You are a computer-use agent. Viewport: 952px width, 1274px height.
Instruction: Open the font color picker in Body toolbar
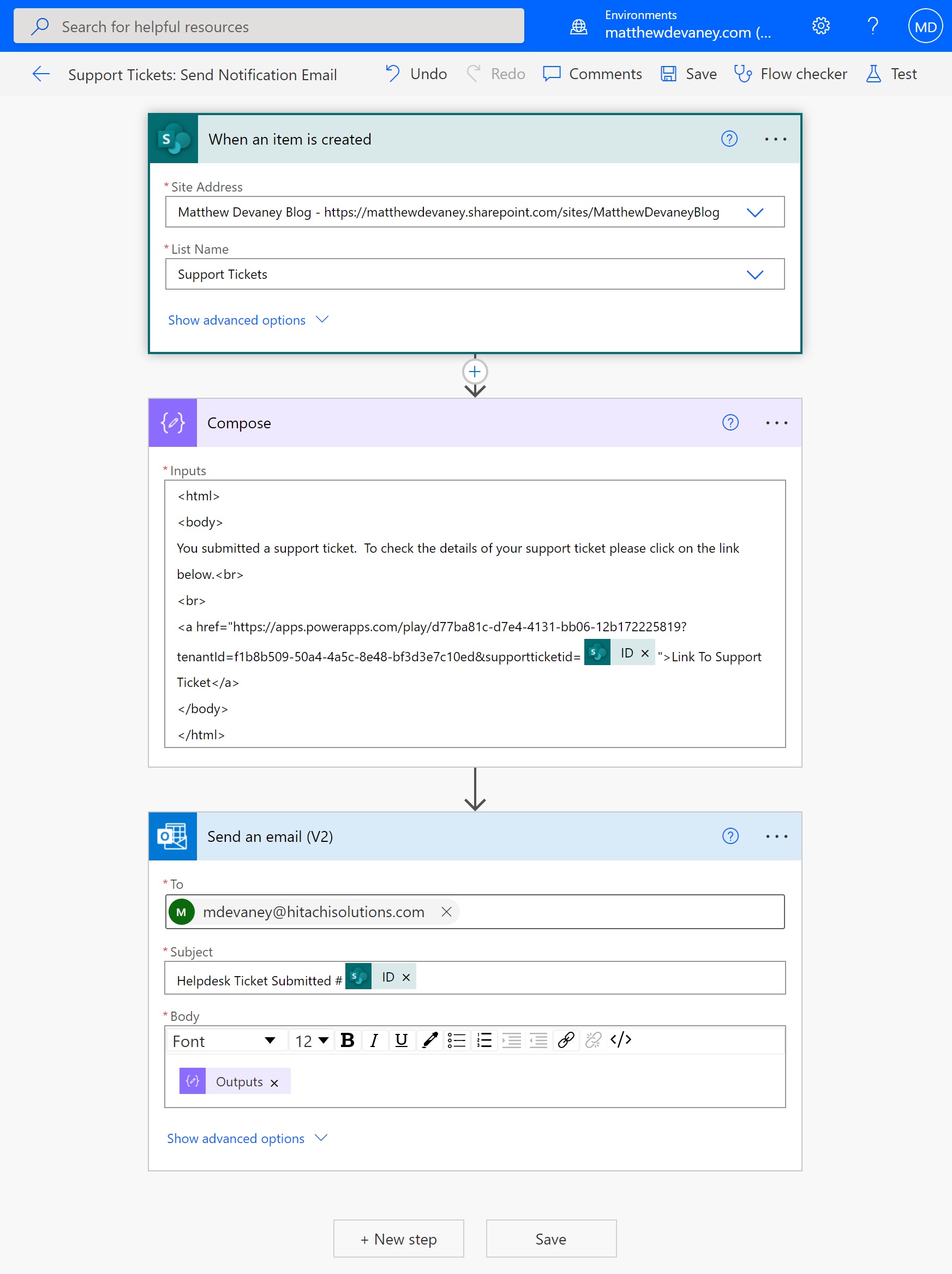[429, 1040]
